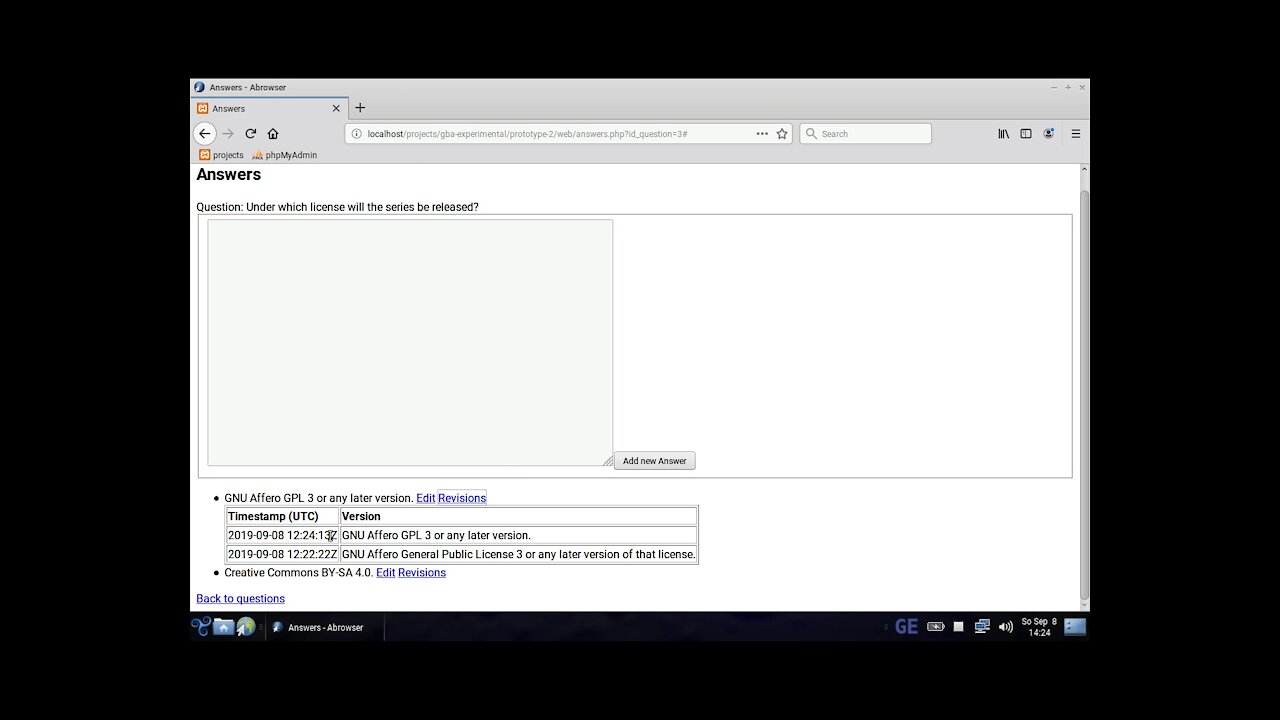Go back to the previous page

click(x=204, y=133)
